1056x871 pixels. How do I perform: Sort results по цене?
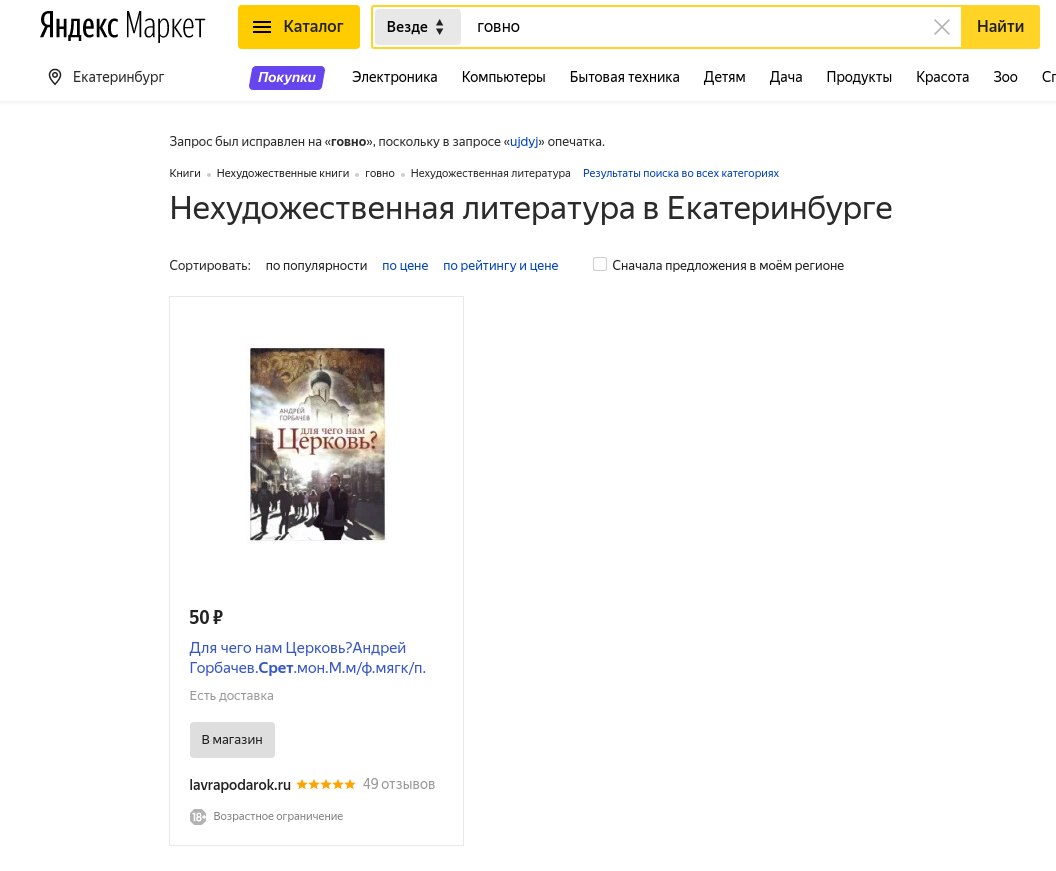405,265
